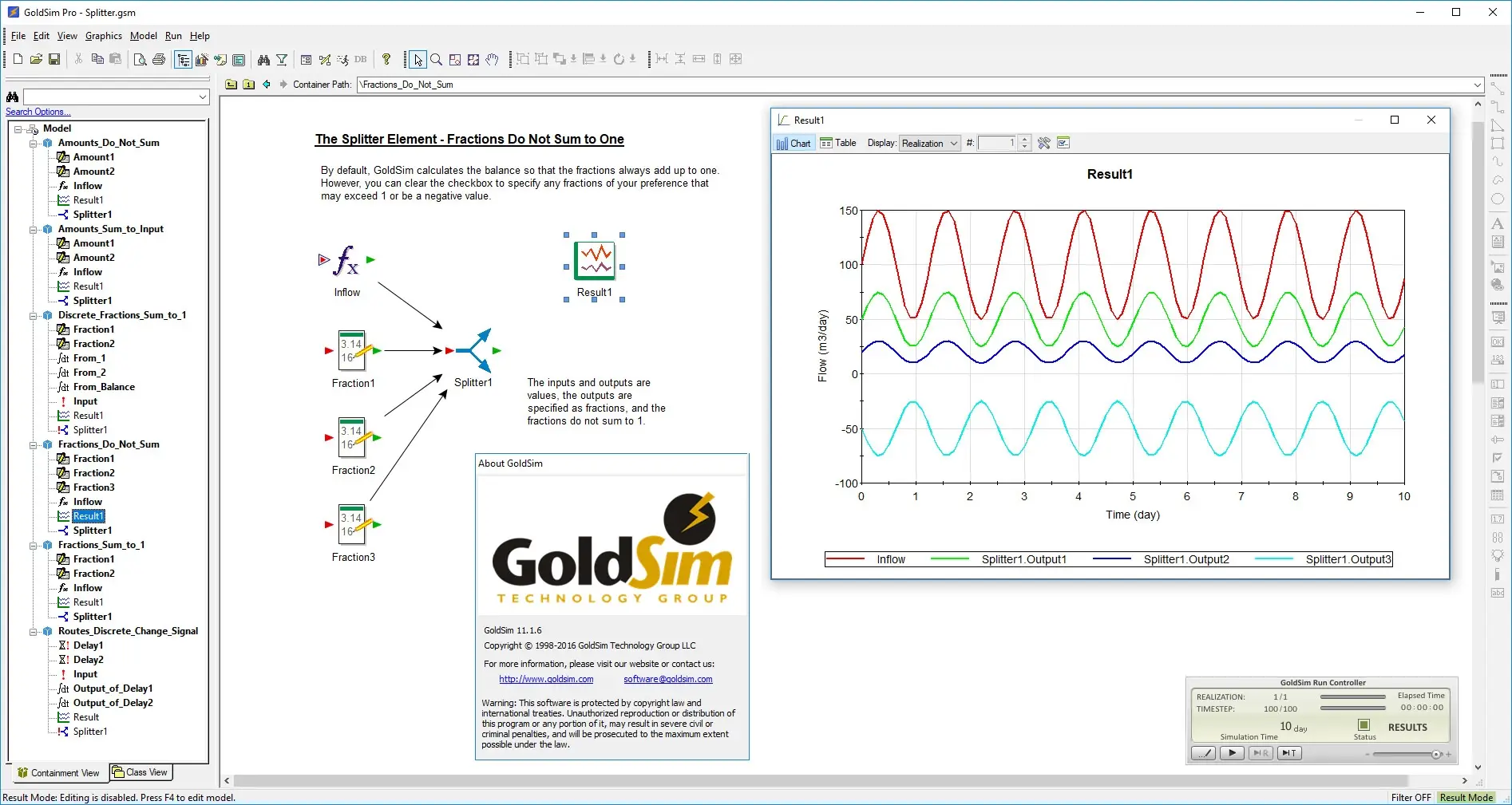This screenshot has height=805, width=1512.
Task: Select Fraction3 in the browser tree
Action: pyautogui.click(x=93, y=487)
